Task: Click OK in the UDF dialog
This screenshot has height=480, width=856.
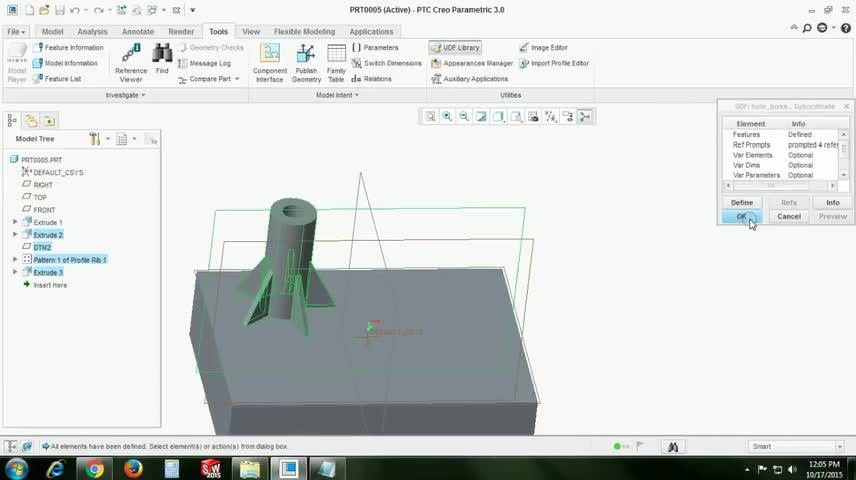Action: click(x=741, y=216)
